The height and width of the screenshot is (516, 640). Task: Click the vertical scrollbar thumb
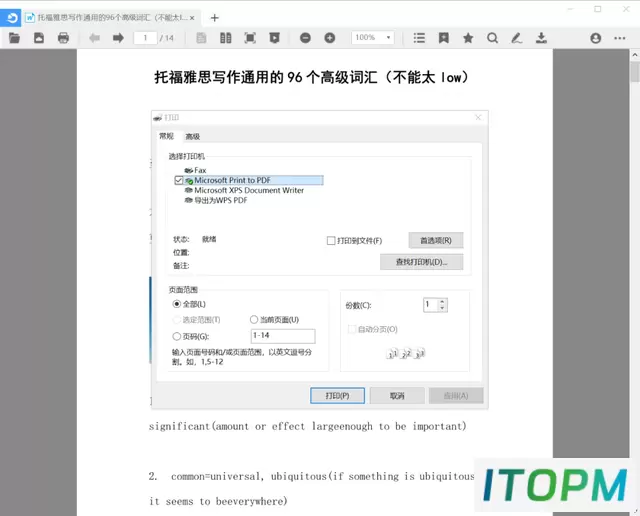coord(635,72)
